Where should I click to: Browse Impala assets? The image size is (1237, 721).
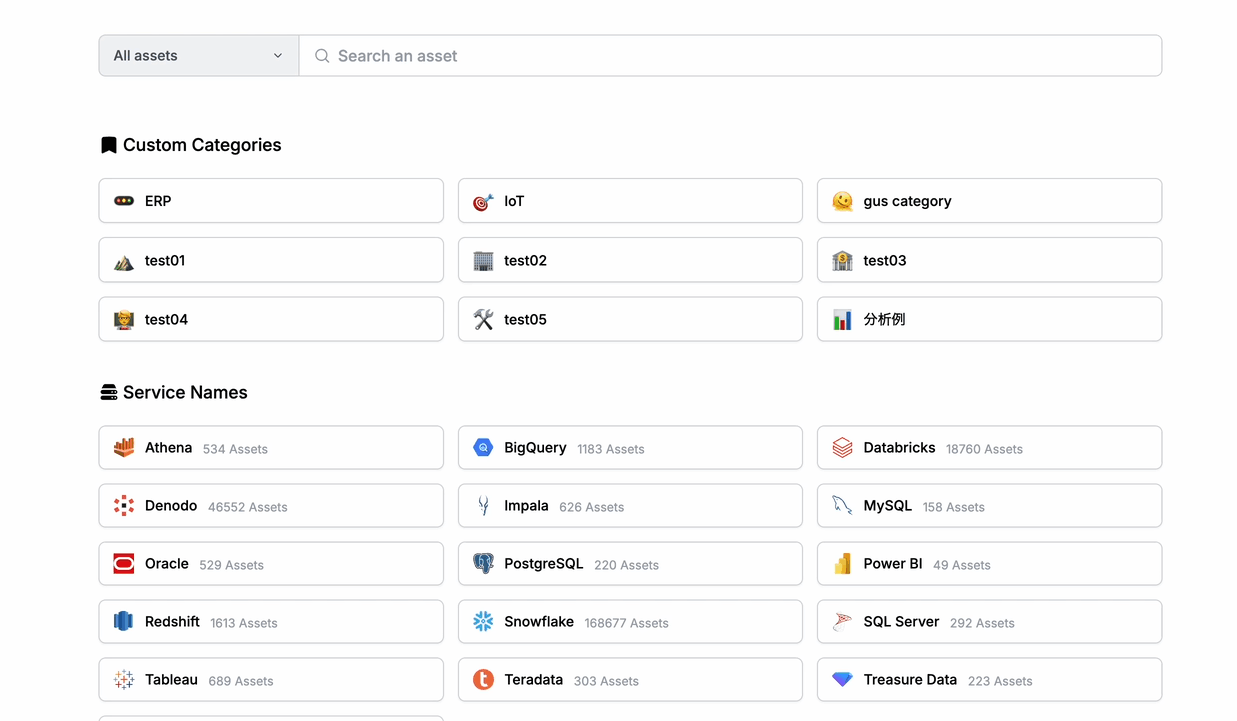pyautogui.click(x=630, y=506)
